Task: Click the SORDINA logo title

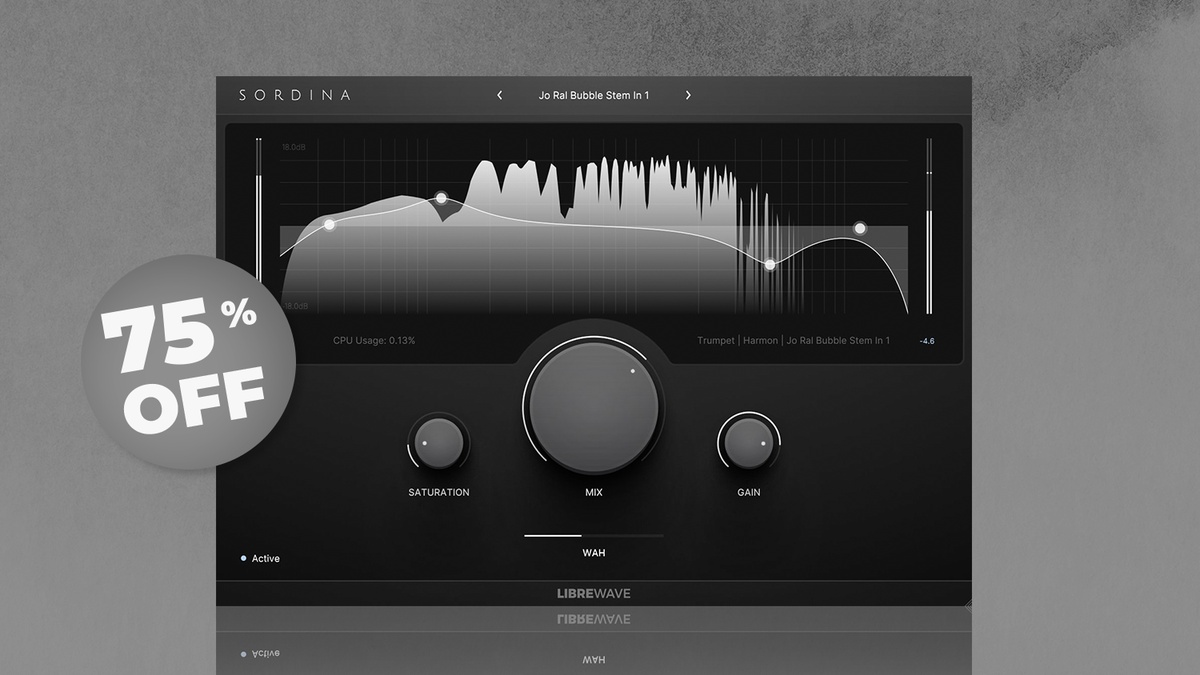Action: tap(295, 95)
